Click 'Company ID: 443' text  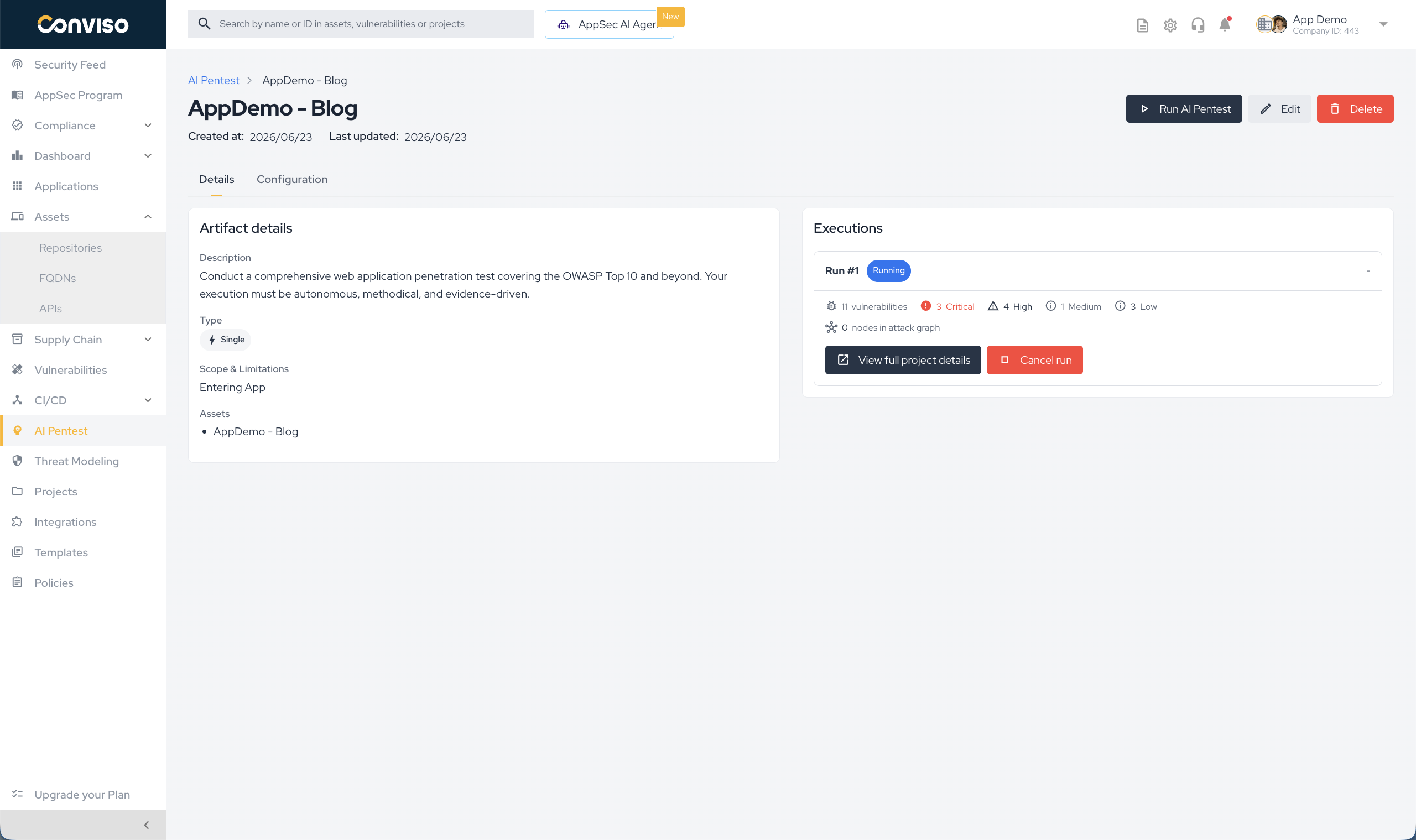1325,31
